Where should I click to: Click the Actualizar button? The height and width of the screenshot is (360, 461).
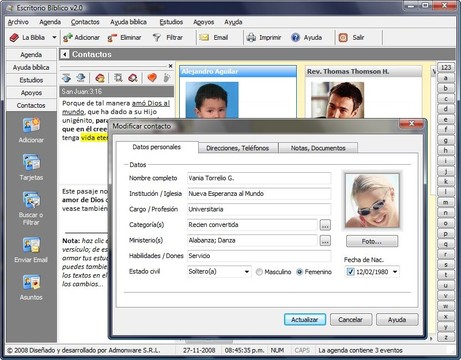[x=305, y=320]
